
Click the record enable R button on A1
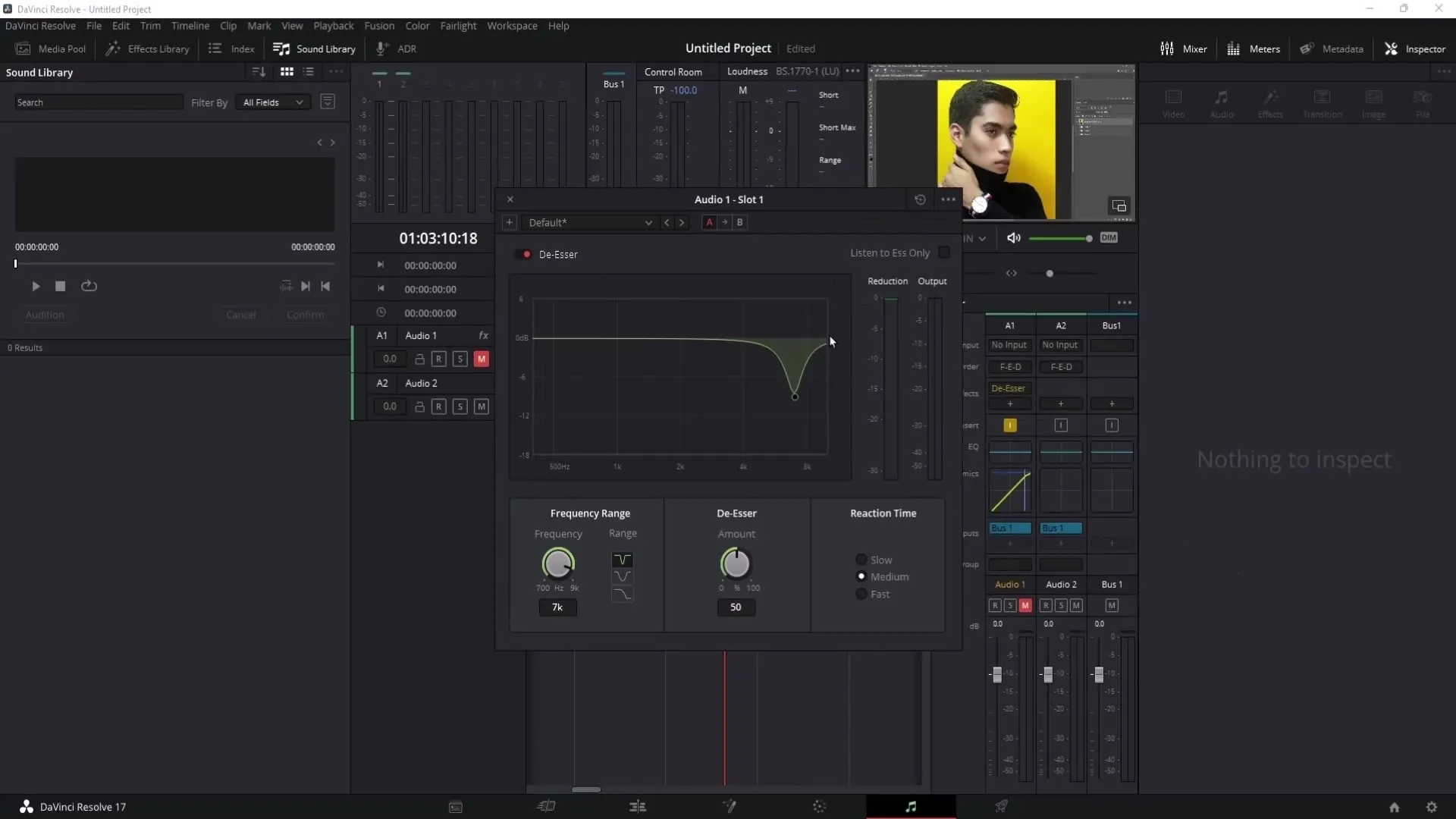tap(438, 359)
